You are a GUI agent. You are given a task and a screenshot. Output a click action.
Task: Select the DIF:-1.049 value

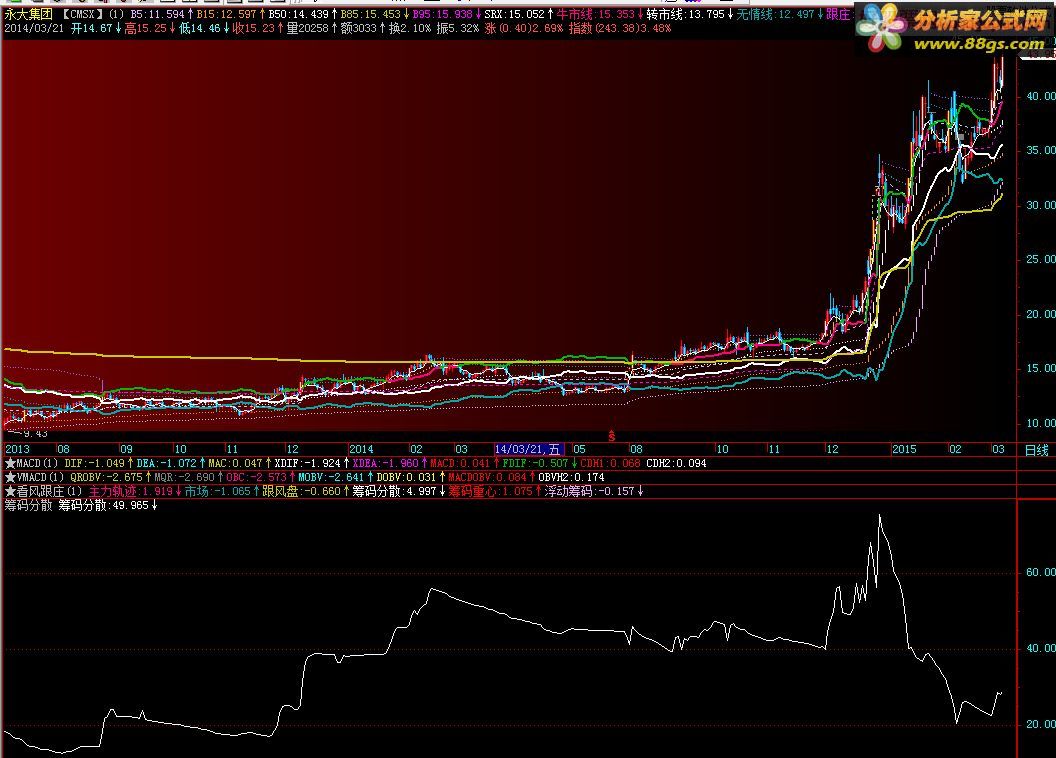coord(94,463)
